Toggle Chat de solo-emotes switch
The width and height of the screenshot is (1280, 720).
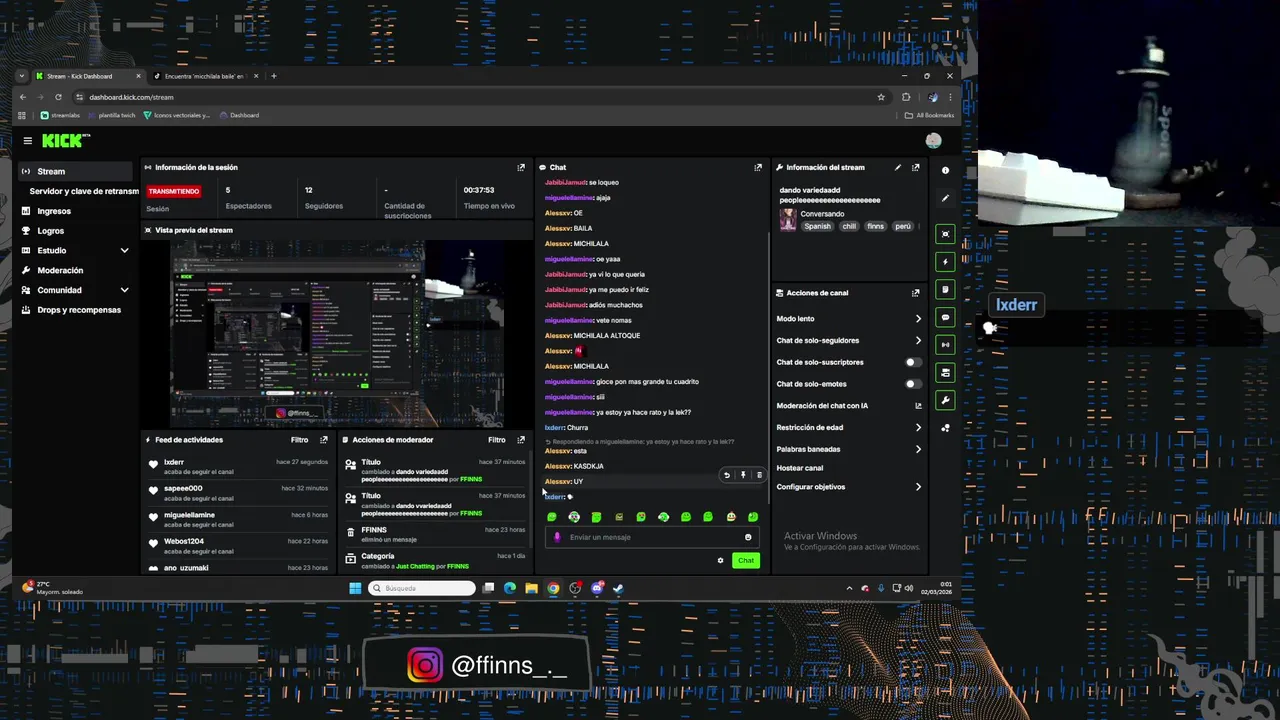[913, 384]
